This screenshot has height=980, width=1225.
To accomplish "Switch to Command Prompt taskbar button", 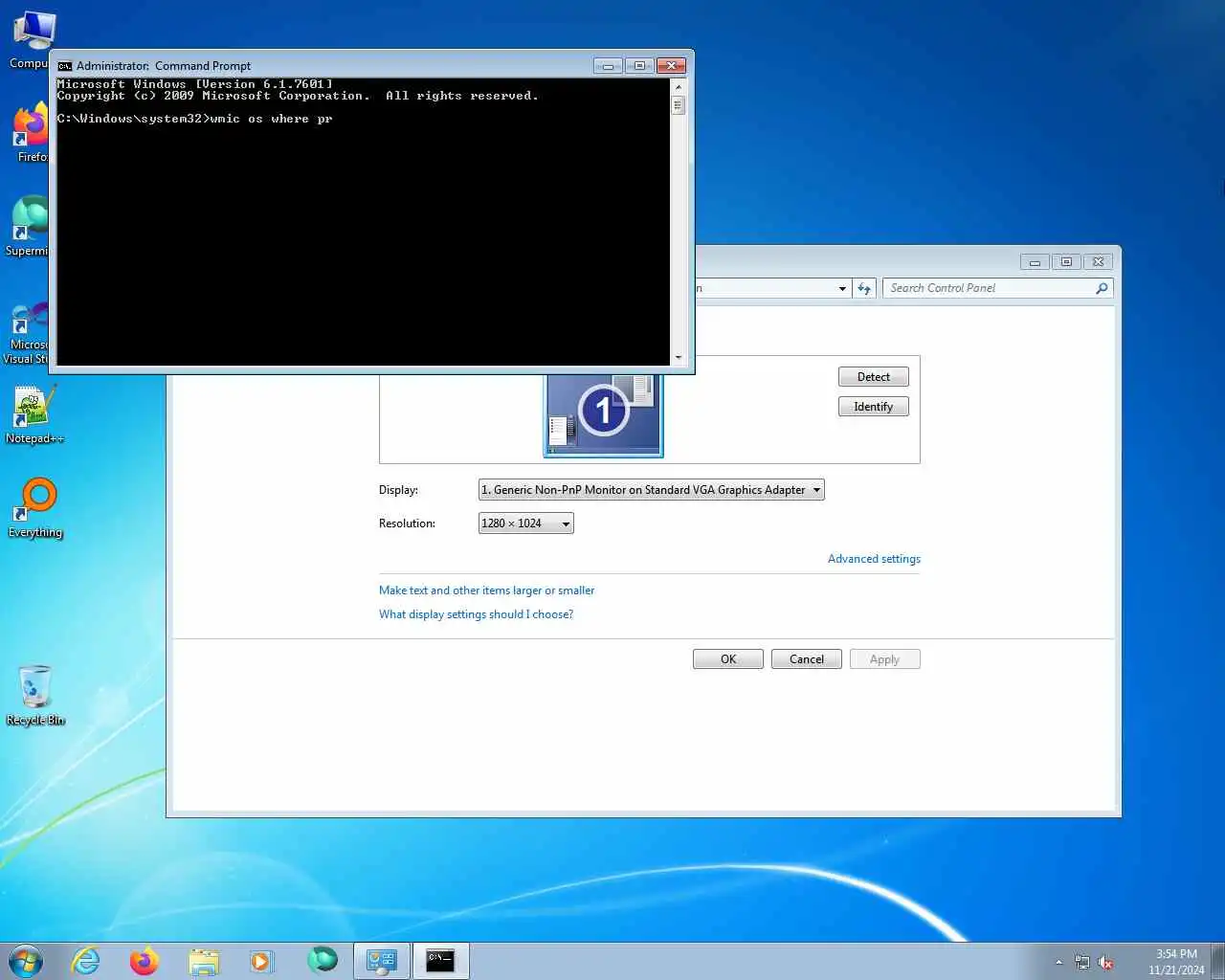I will (x=440, y=961).
